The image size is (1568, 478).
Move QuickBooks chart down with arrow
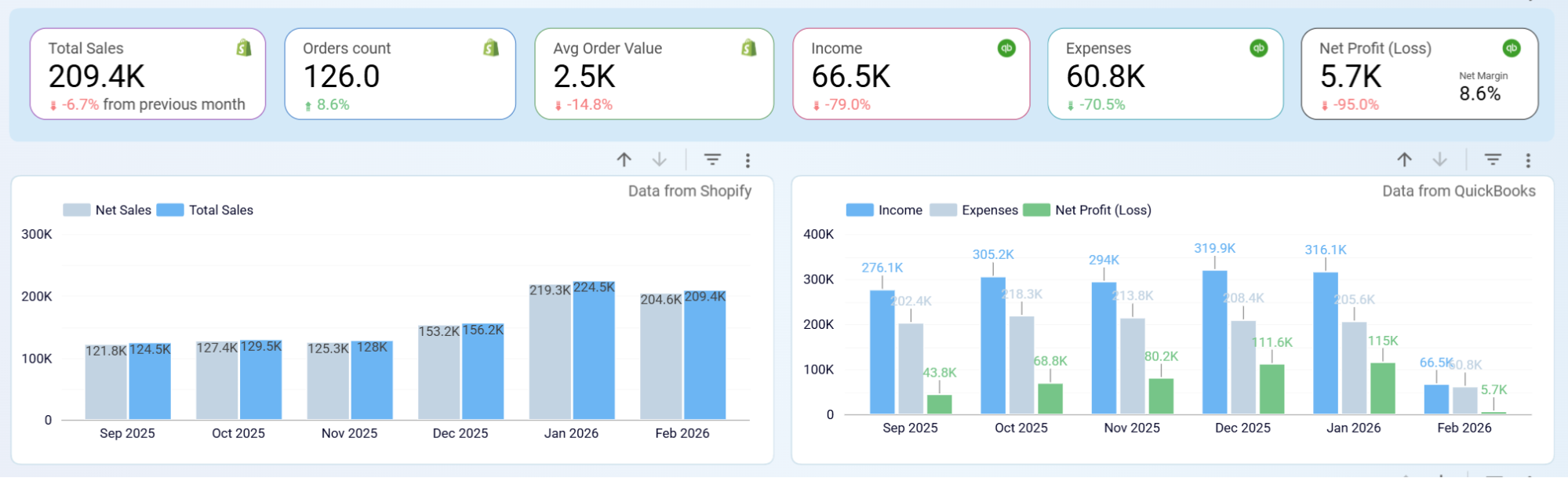[x=1440, y=160]
